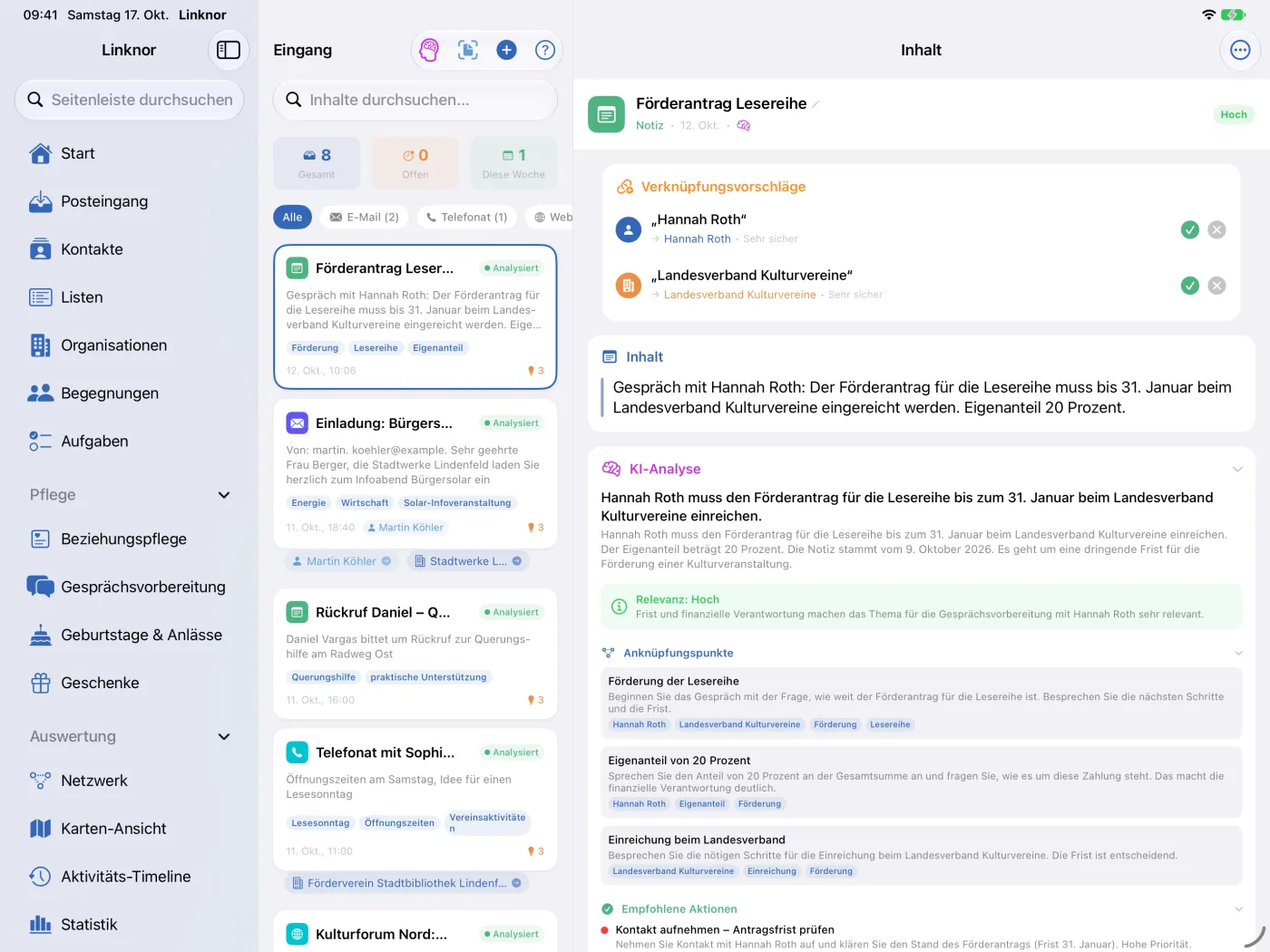Collapse the Pflege sidebar section
Viewport: 1270px width, 952px height.
(224, 495)
